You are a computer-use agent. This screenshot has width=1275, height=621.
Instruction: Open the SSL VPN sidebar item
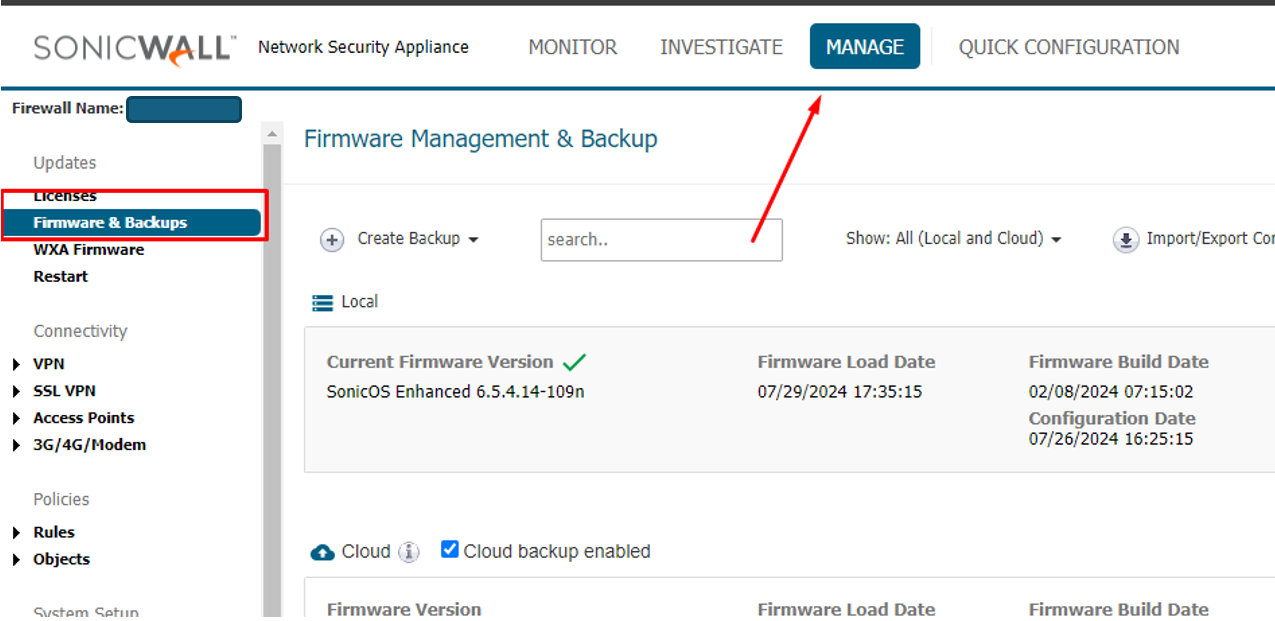tap(65, 392)
